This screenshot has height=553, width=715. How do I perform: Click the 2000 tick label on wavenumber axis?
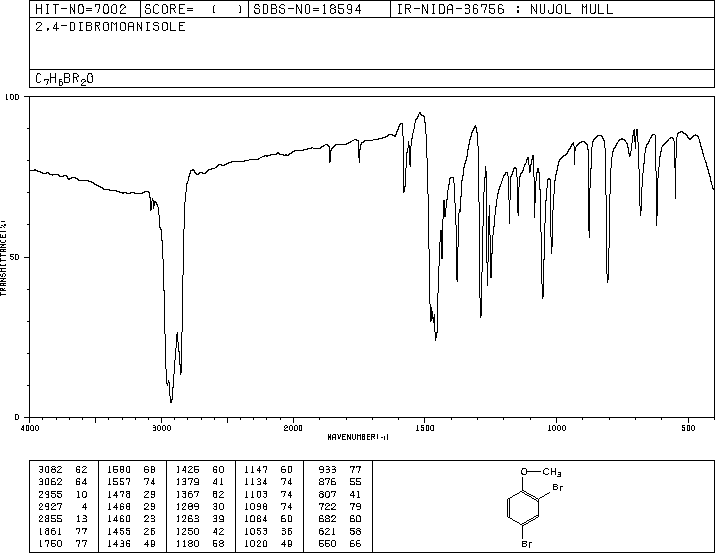(x=293, y=428)
